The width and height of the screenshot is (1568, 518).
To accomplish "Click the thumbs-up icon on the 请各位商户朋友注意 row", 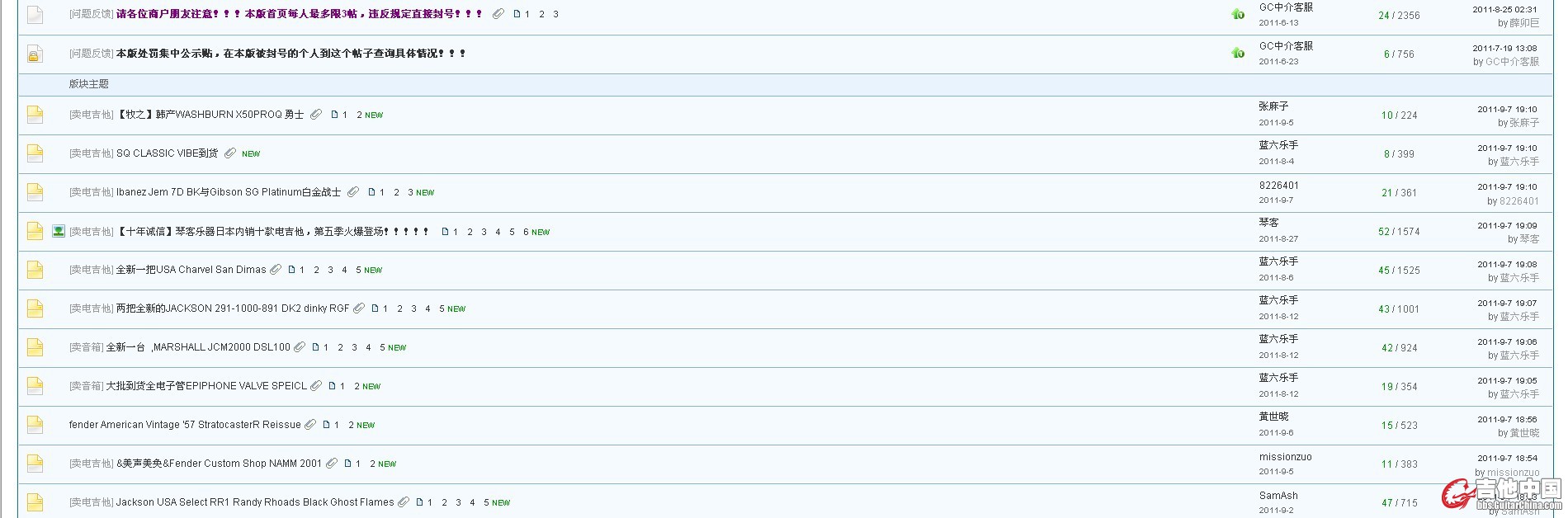I will pos(1238,14).
